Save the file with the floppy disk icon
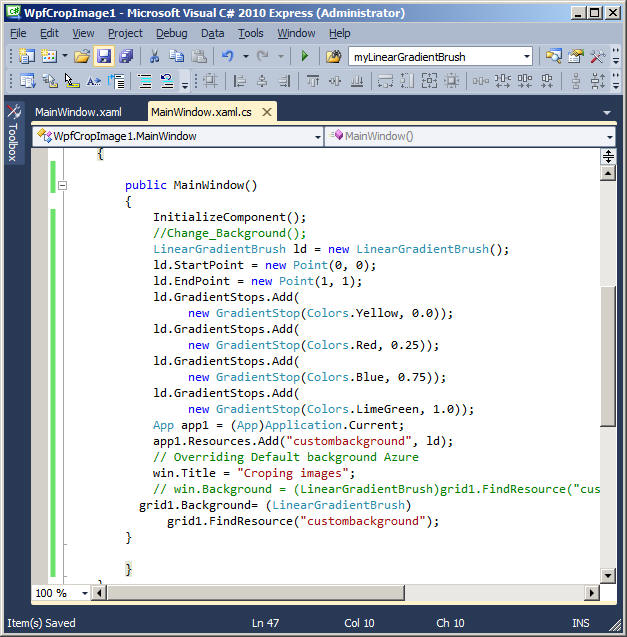This screenshot has height=637, width=627. point(104,56)
